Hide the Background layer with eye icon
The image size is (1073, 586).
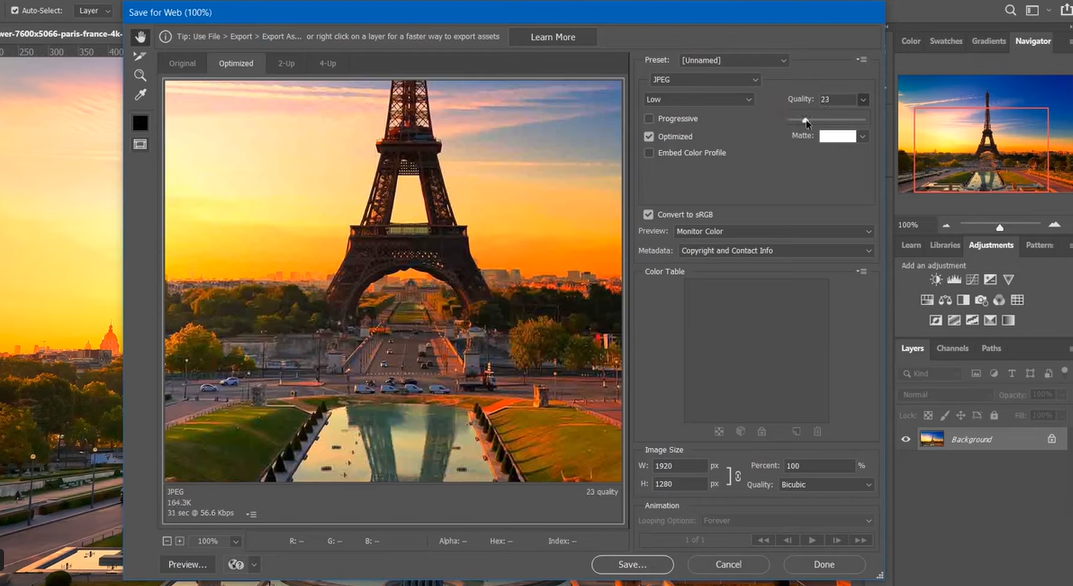(906, 439)
